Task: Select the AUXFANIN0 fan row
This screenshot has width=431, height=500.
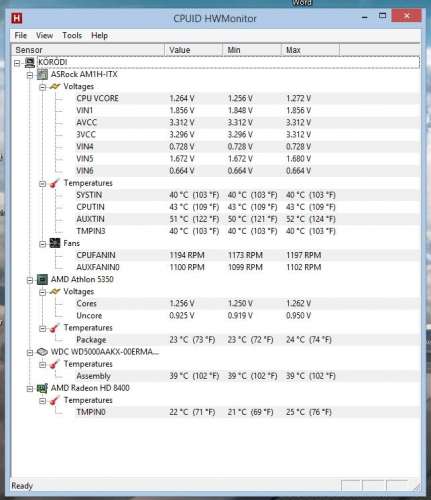Action: click(x=247, y=267)
